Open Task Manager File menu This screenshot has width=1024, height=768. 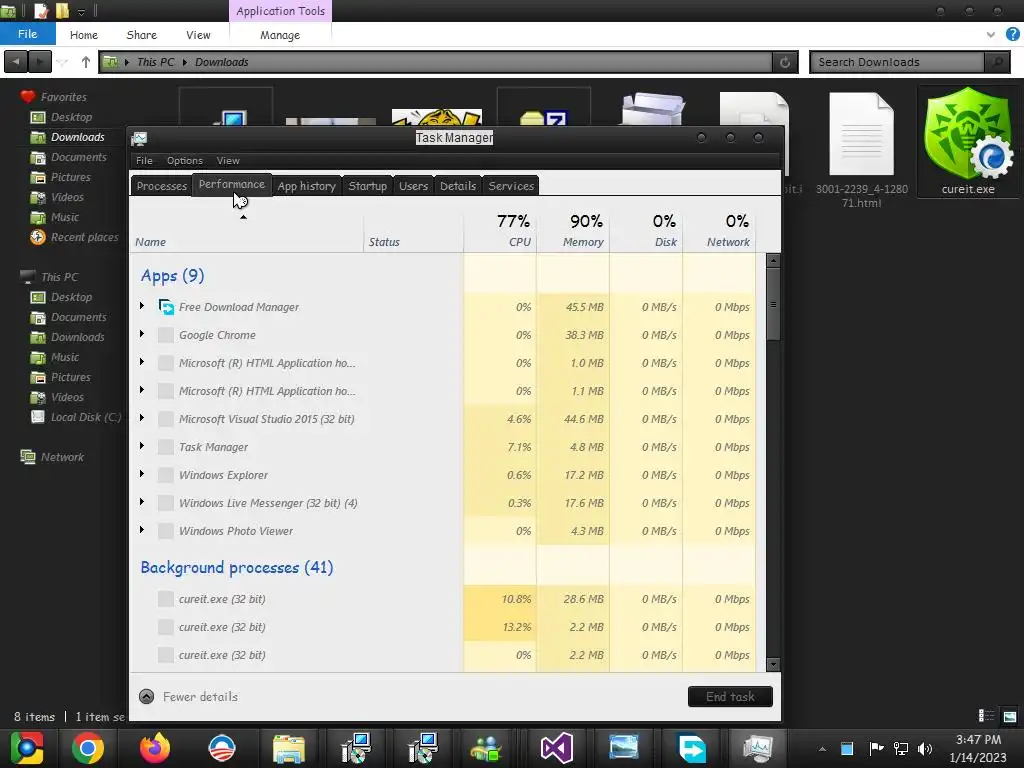[144, 161]
